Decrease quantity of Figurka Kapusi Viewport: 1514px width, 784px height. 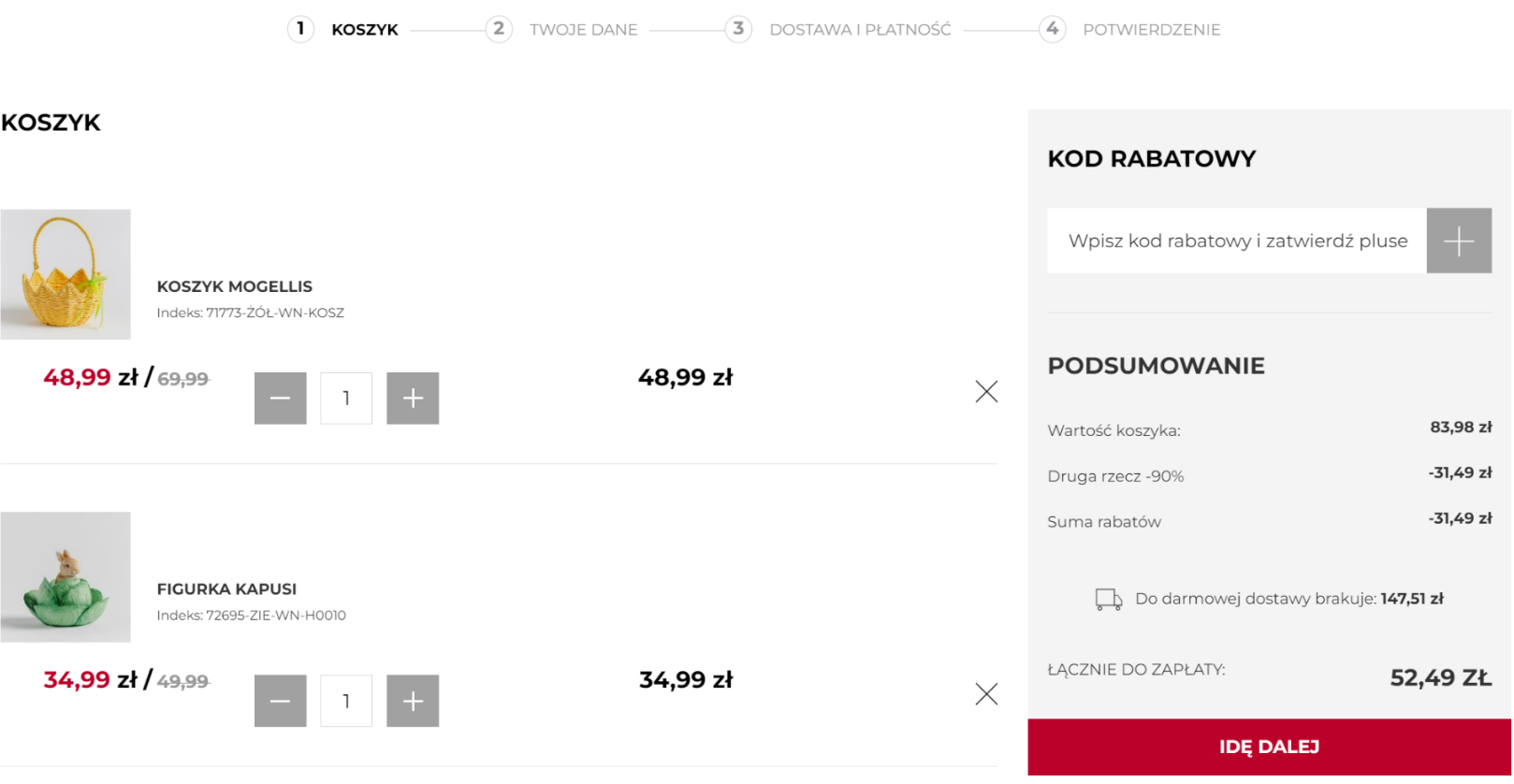[281, 701]
